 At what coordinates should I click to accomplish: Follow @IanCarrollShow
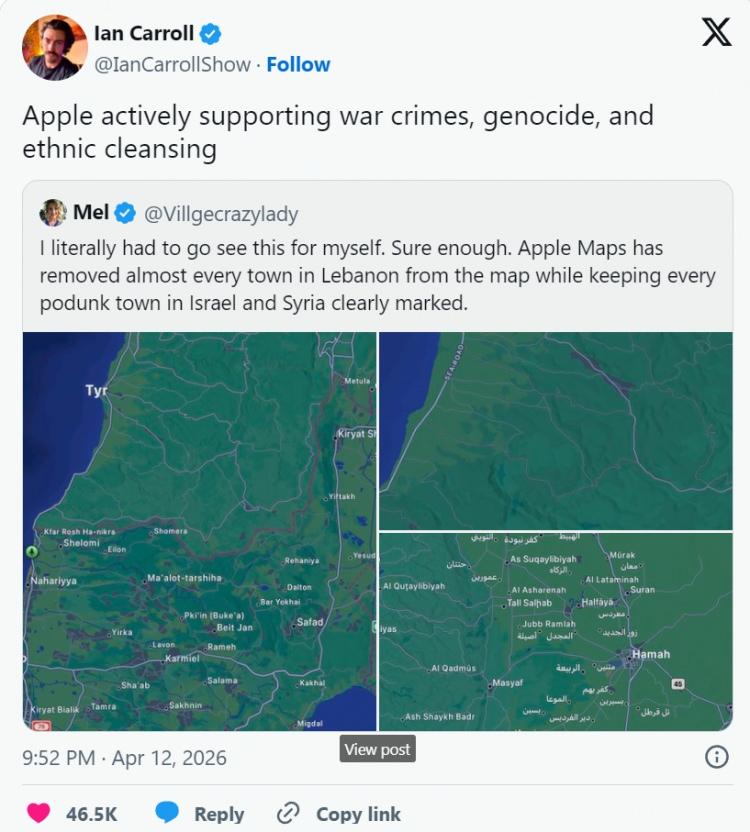pyautogui.click(x=298, y=65)
